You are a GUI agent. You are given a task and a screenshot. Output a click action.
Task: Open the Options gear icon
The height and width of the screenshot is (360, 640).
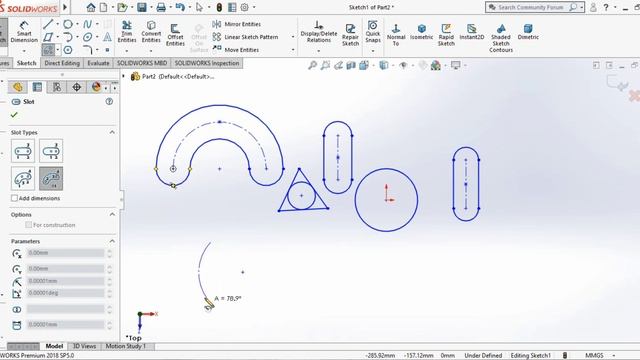click(244, 7)
